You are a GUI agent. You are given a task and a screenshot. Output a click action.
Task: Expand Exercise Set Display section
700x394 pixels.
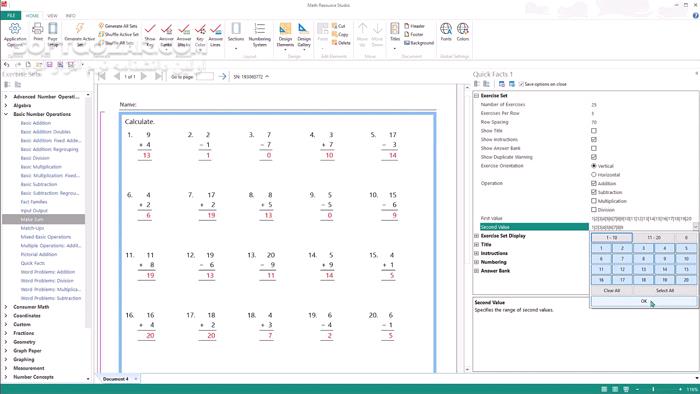(x=476, y=236)
